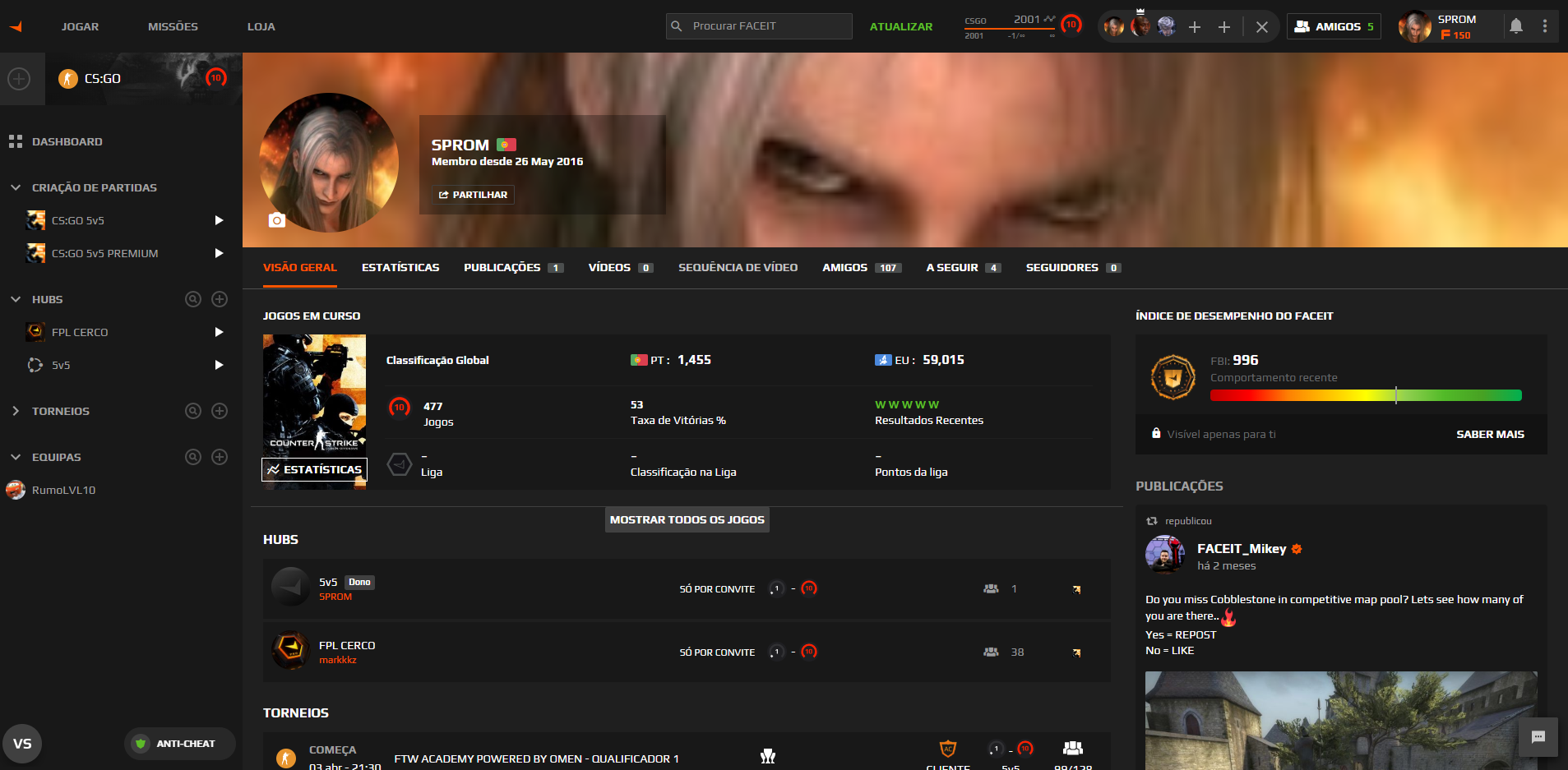Open the Amigos friends list button

pos(1334,26)
